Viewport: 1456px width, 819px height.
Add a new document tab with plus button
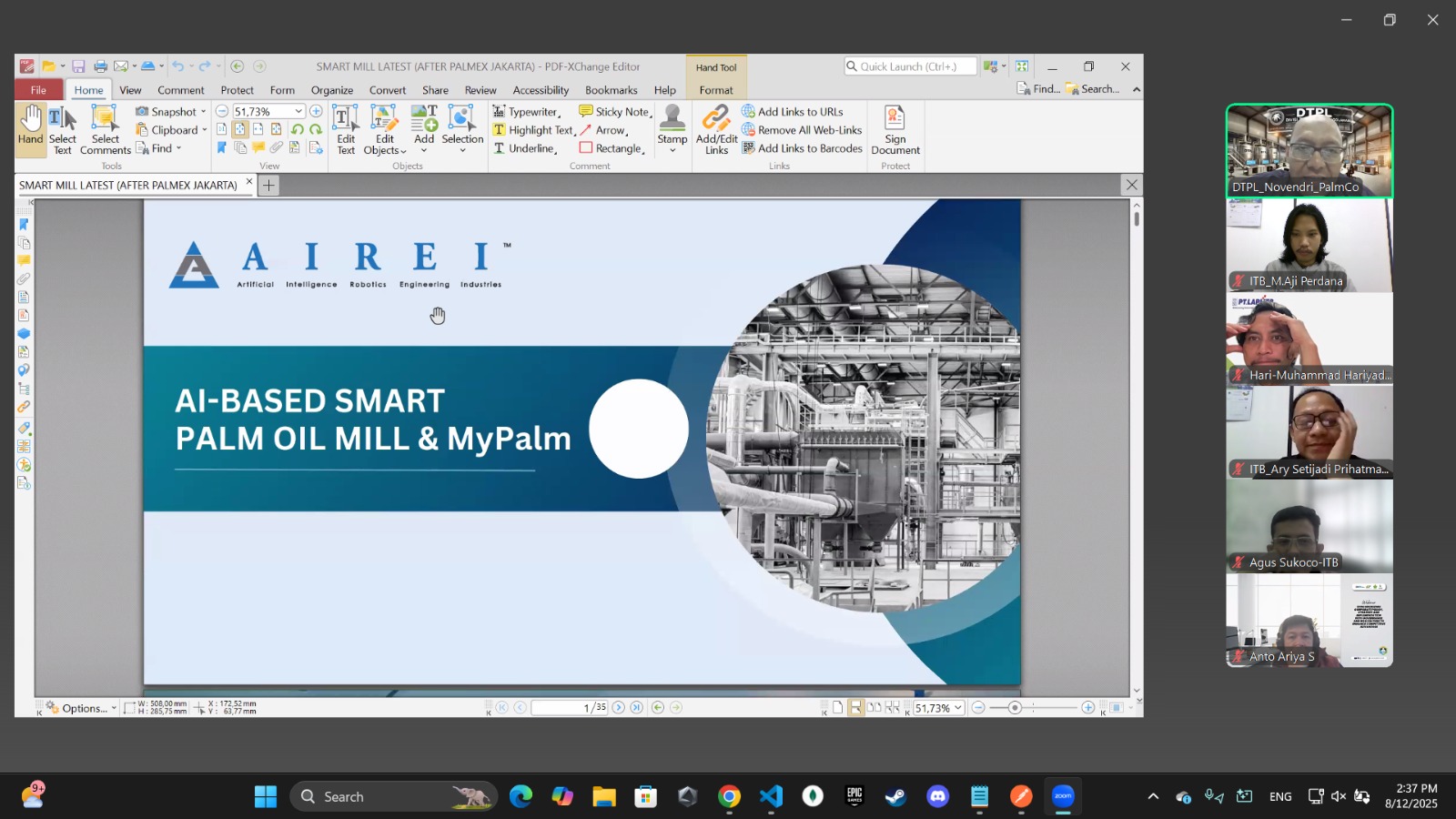point(268,185)
